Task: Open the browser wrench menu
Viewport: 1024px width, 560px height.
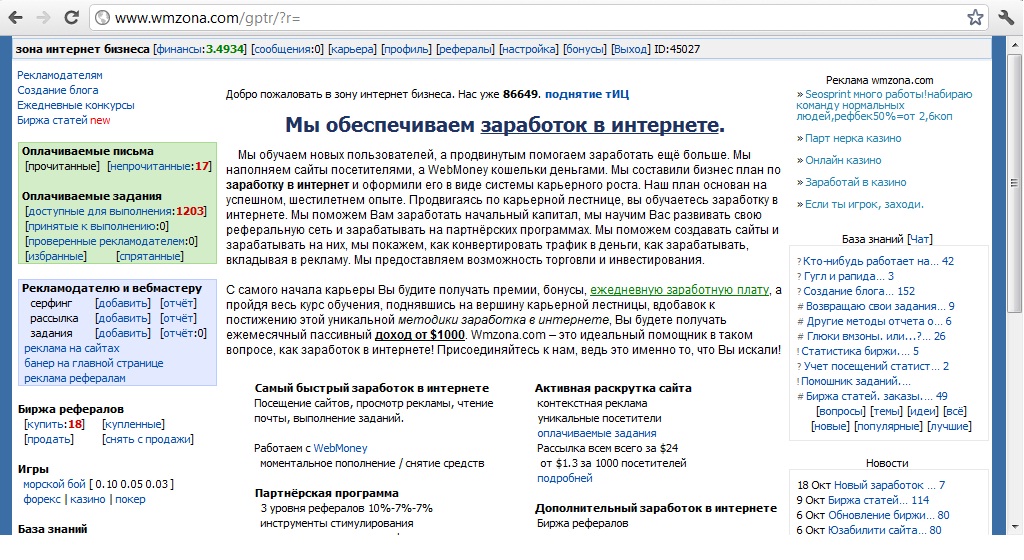Action: pos(1006,18)
